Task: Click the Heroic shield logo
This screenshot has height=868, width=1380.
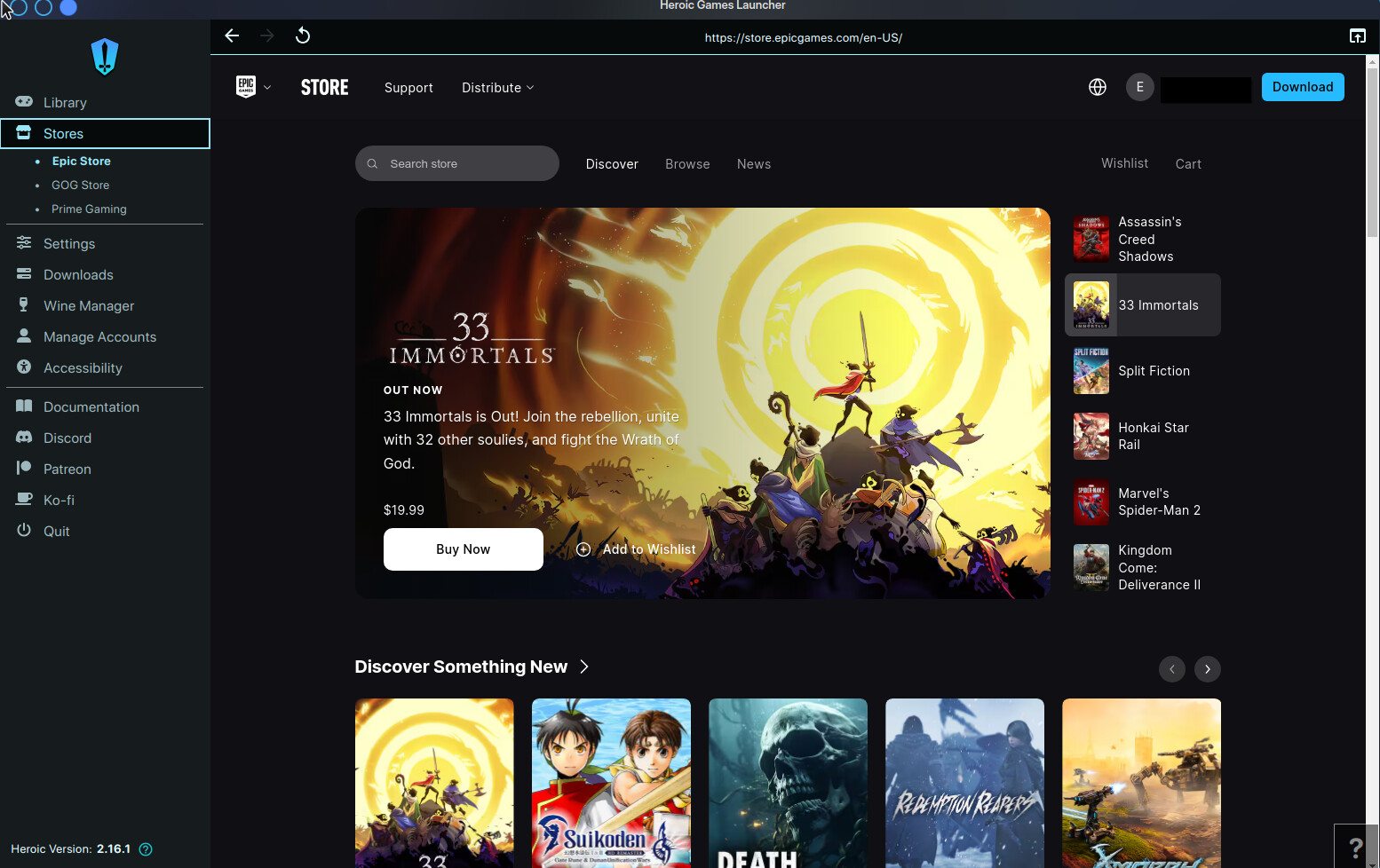Action: pos(105,57)
